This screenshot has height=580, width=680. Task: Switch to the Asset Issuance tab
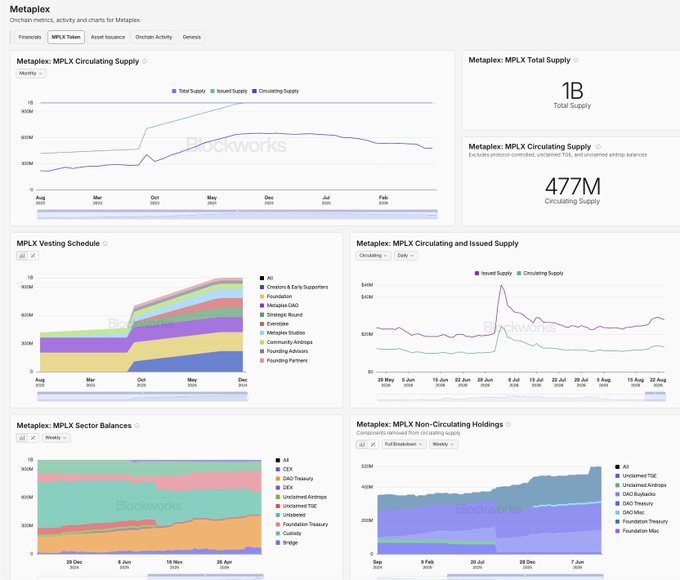108,37
